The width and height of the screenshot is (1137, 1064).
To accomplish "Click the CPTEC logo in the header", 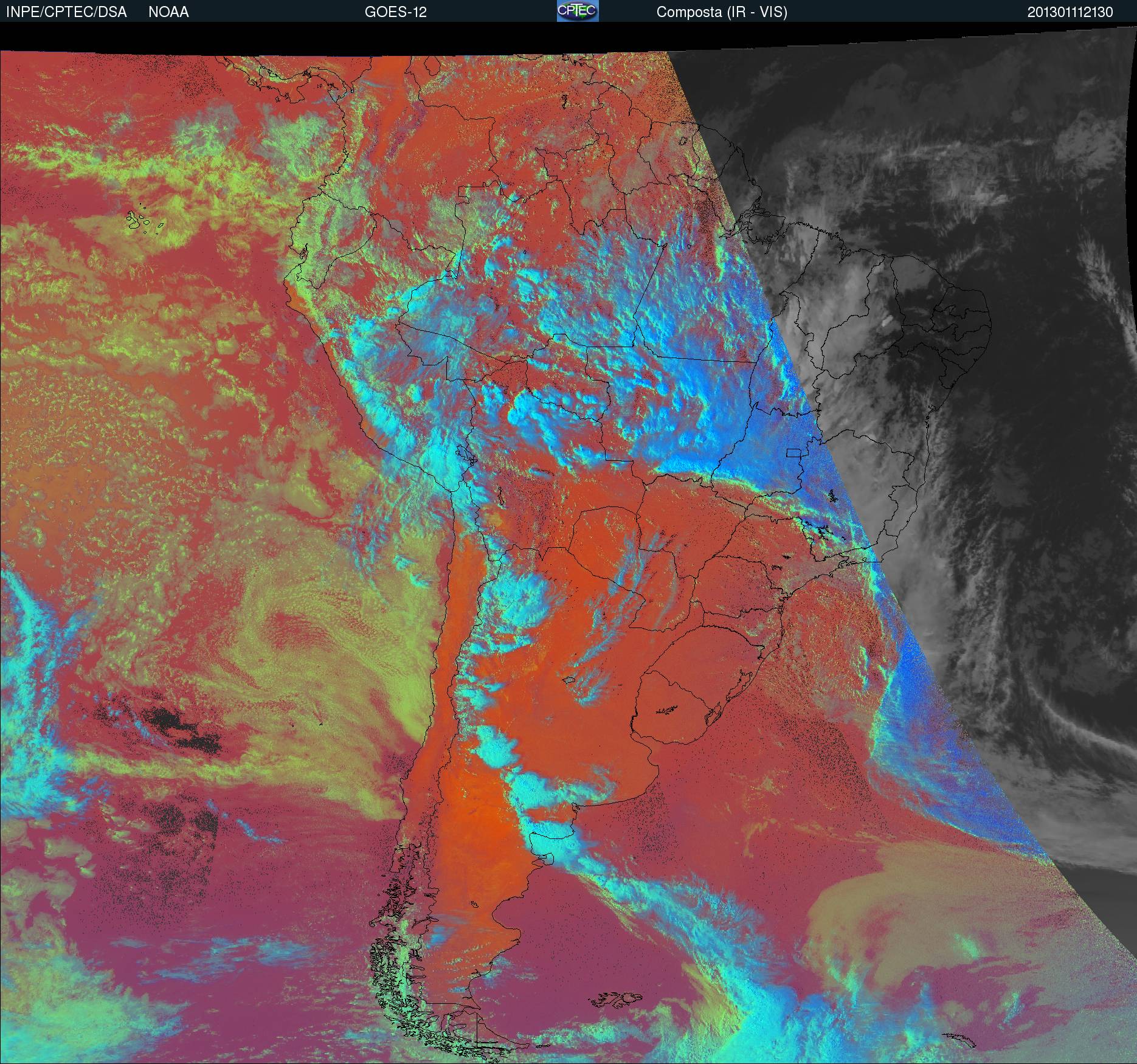I will click(578, 11).
